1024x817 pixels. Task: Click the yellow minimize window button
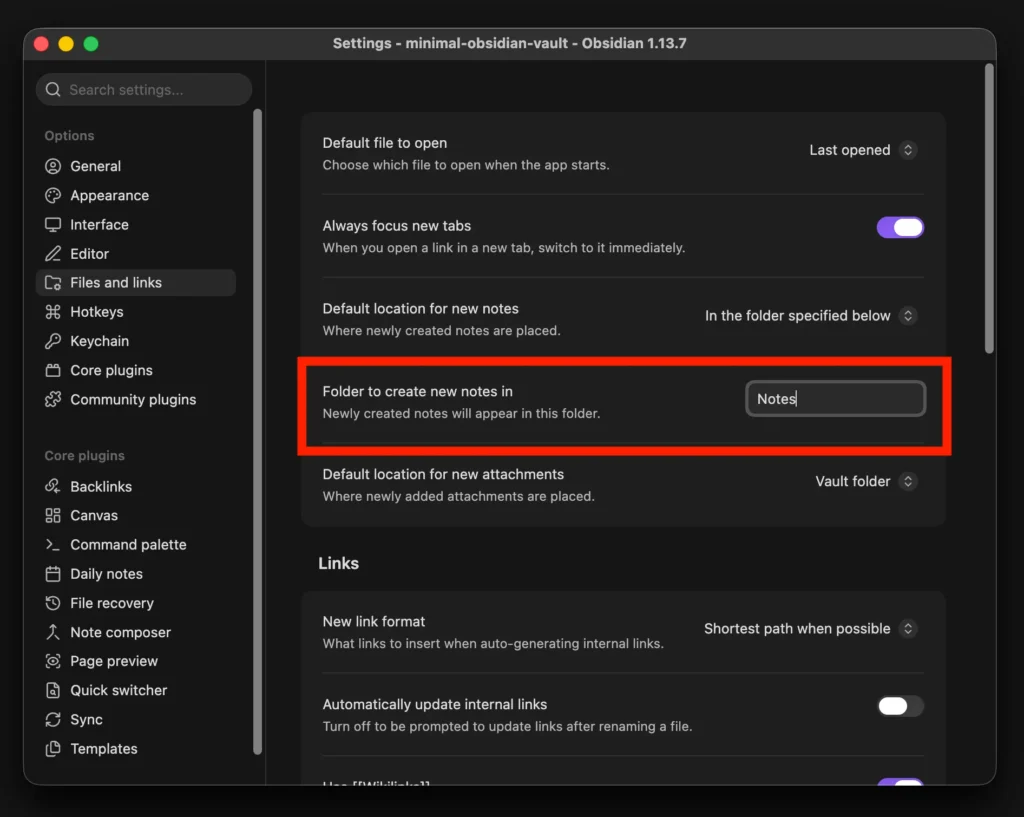66,44
